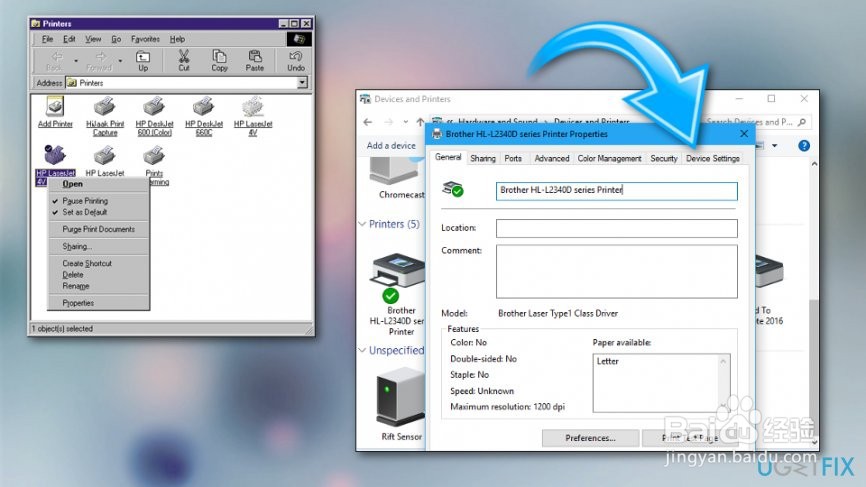The height and width of the screenshot is (487, 866).
Task: Choose Properties from the context menu
Action: [98, 303]
